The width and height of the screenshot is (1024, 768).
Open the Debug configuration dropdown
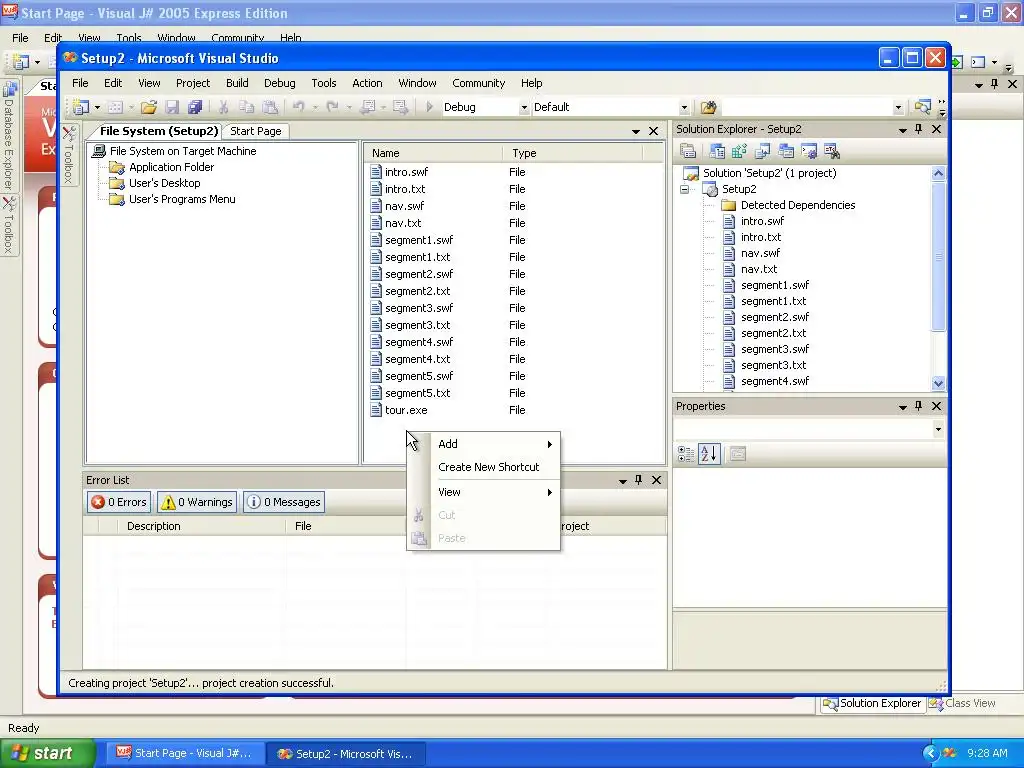point(524,108)
